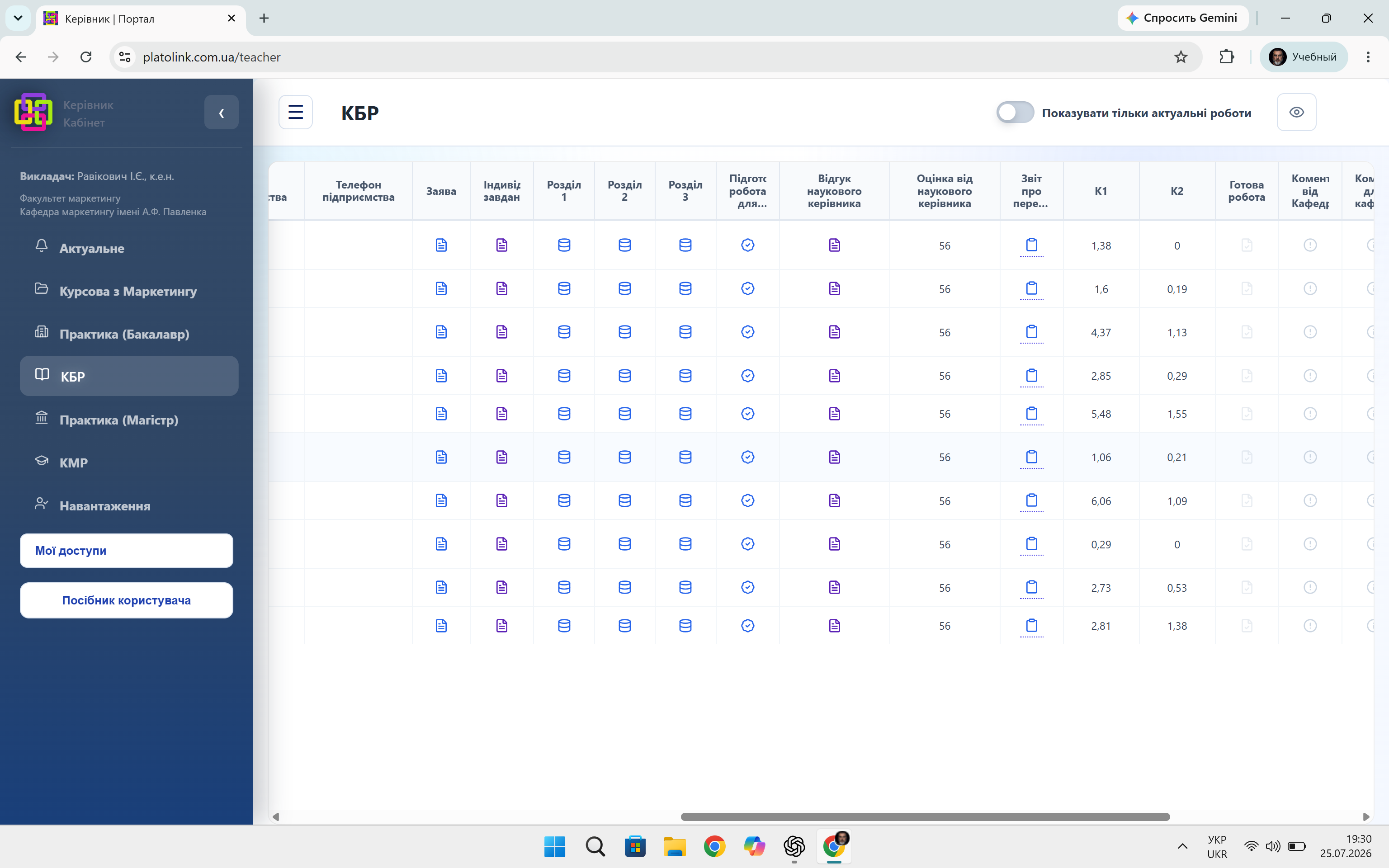Open Chrome three-dot menu
The height and width of the screenshot is (868, 1389).
click(x=1368, y=57)
